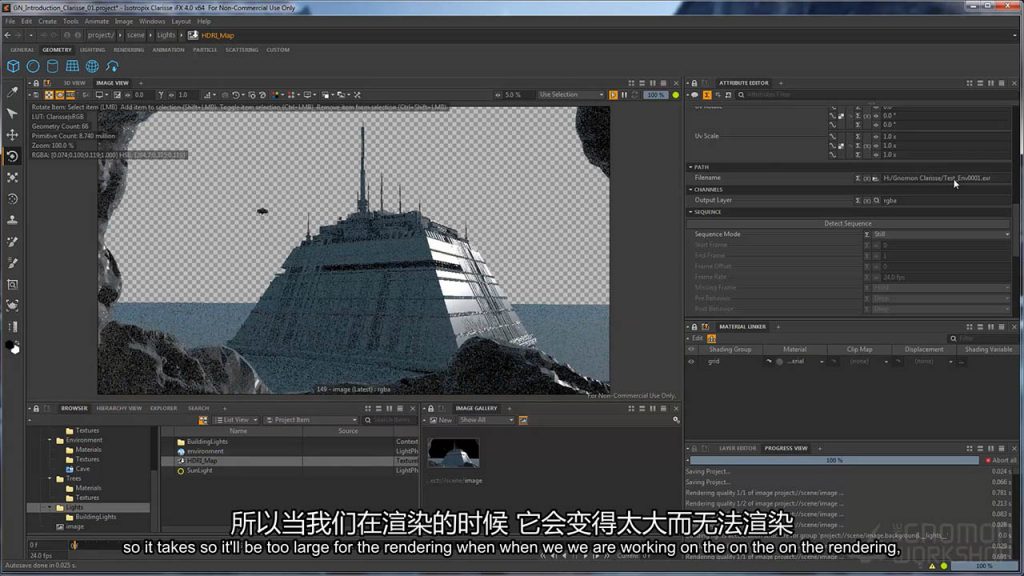
Task: Switch to the HIERARCHY VIEW tab
Action: point(119,408)
